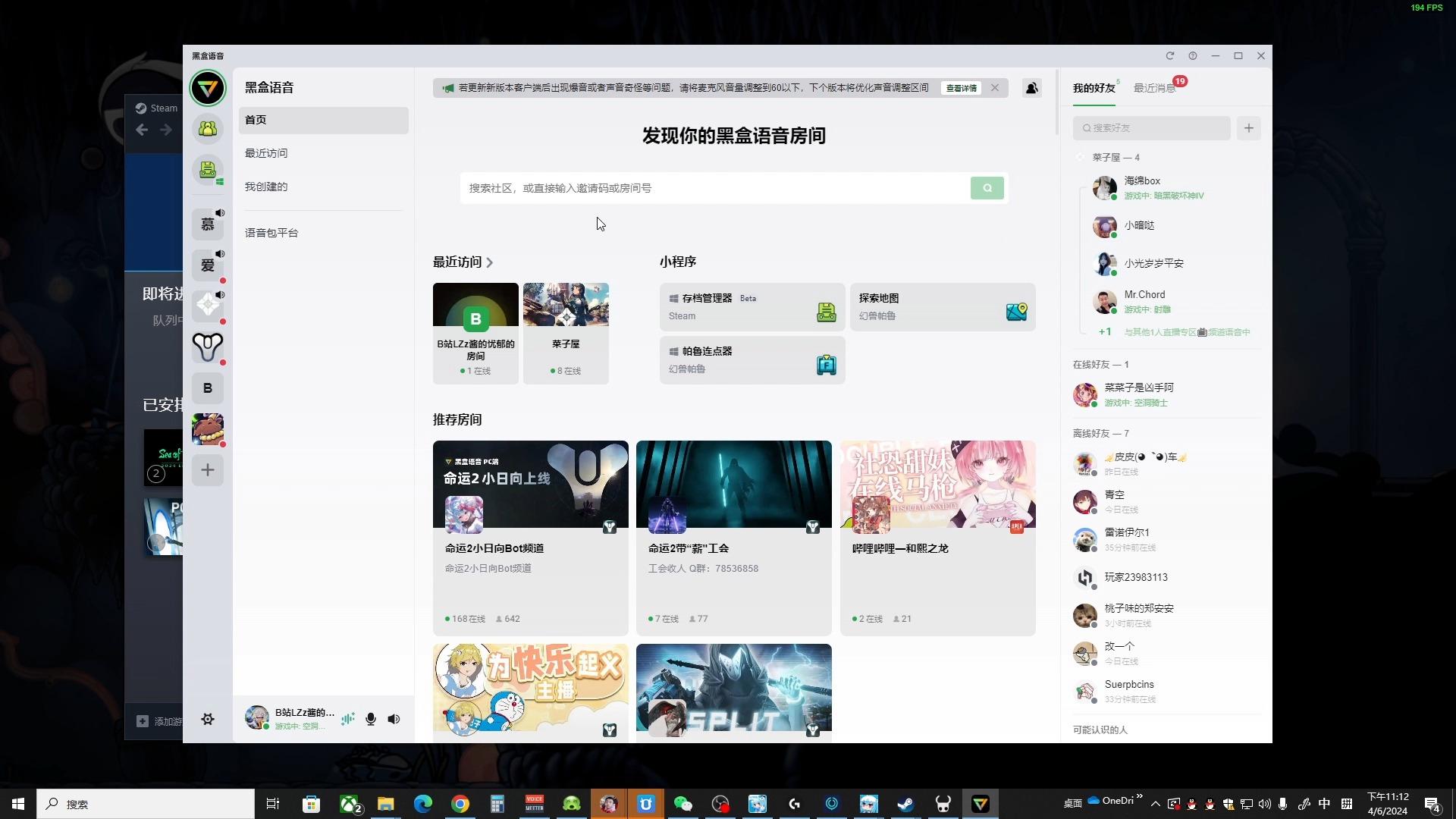Open the '探索地图' mini program
The width and height of the screenshot is (1456, 819).
tap(943, 306)
